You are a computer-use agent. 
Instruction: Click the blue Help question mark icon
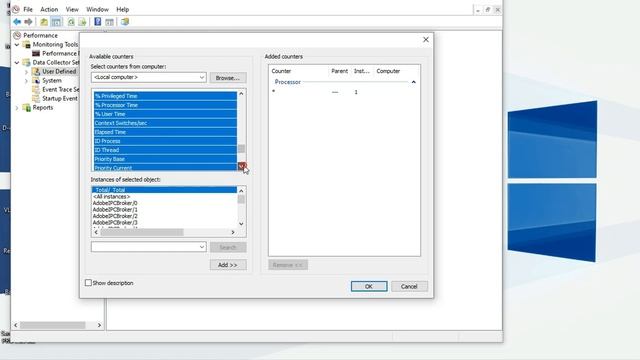tap(98, 22)
